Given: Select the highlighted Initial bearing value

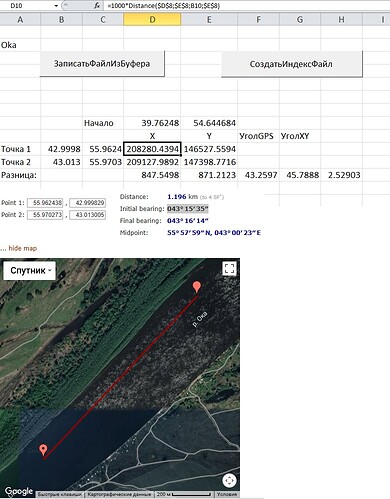Looking at the screenshot, I should (x=188, y=209).
